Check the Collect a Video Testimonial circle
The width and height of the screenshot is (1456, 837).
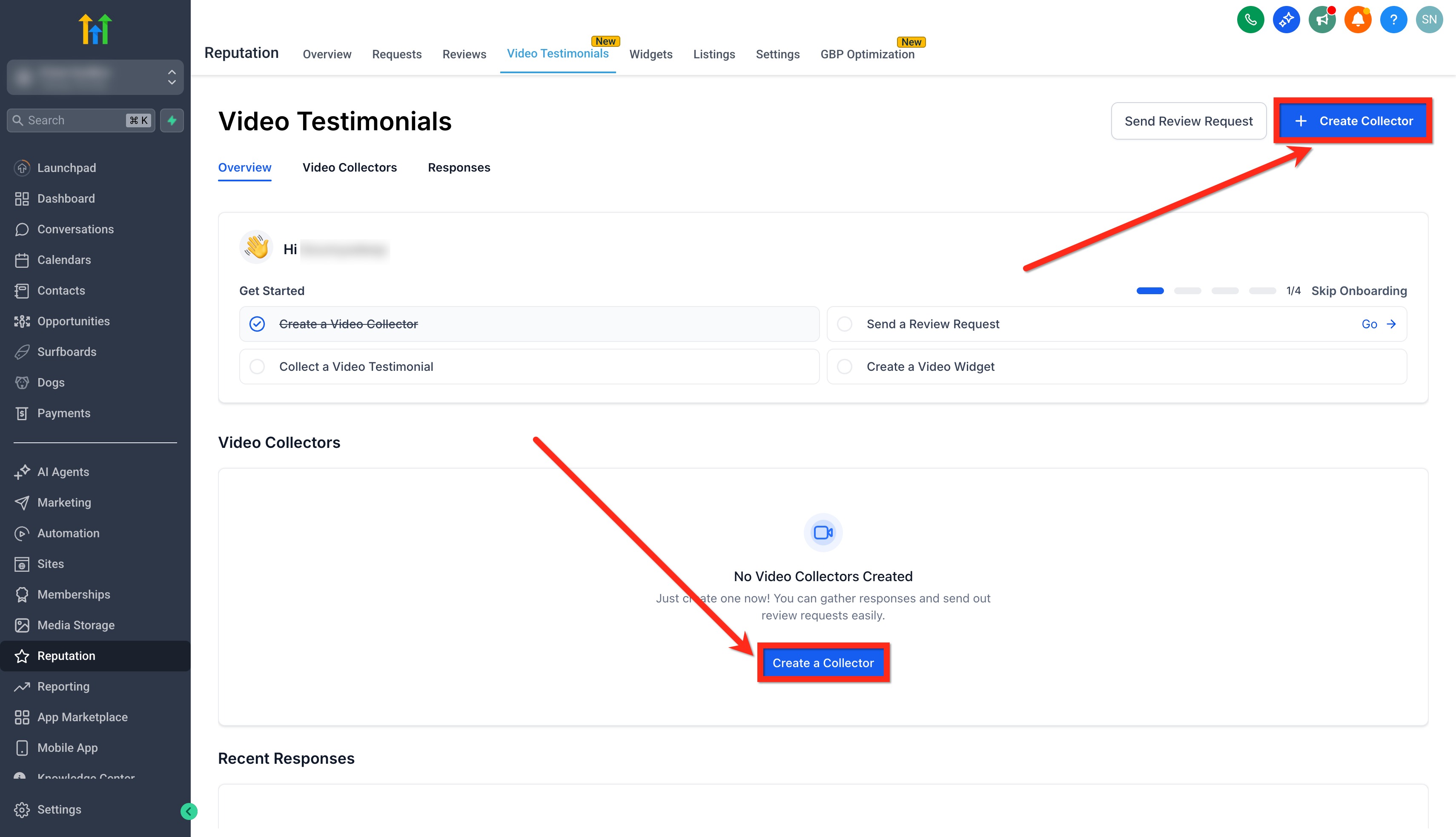pyautogui.click(x=257, y=367)
